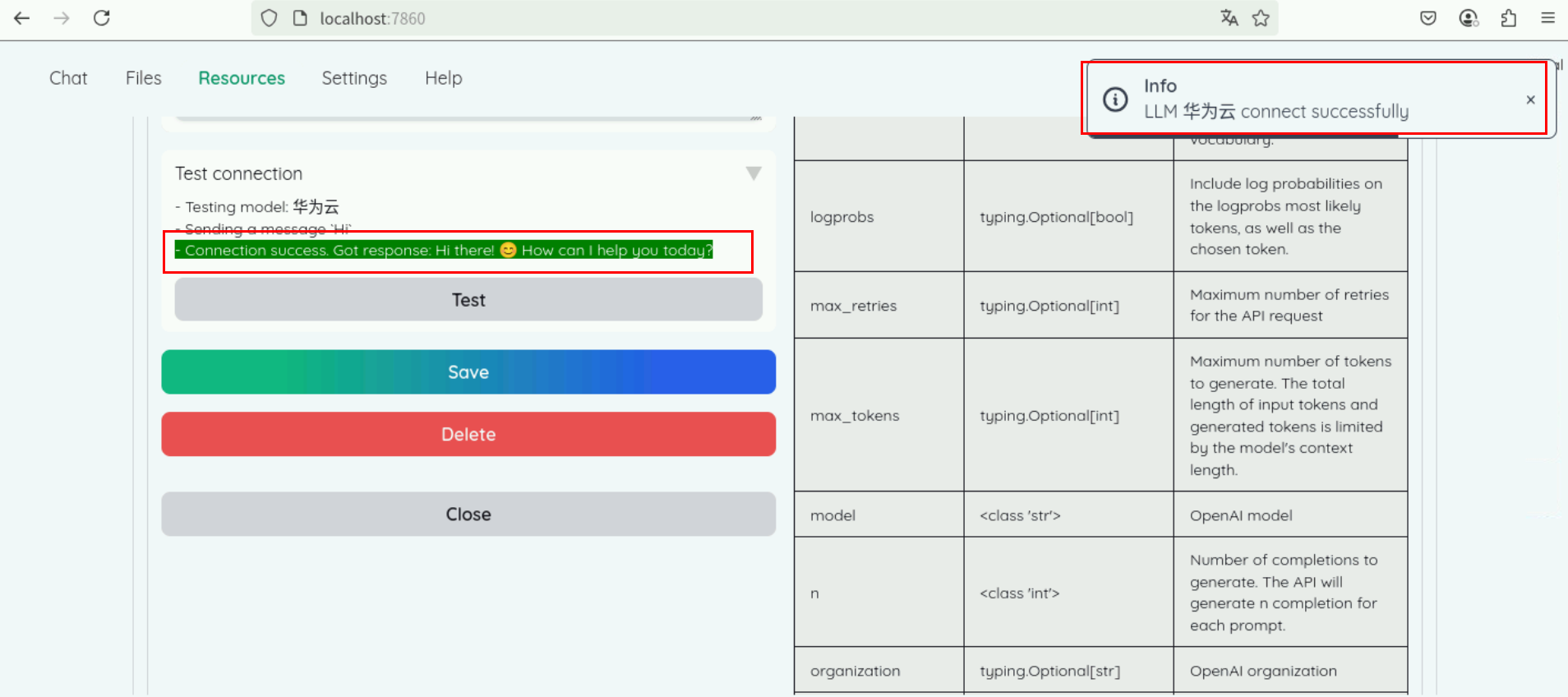The width and height of the screenshot is (1568, 697).
Task: Open the extensions puzzle icon
Action: tap(1508, 18)
